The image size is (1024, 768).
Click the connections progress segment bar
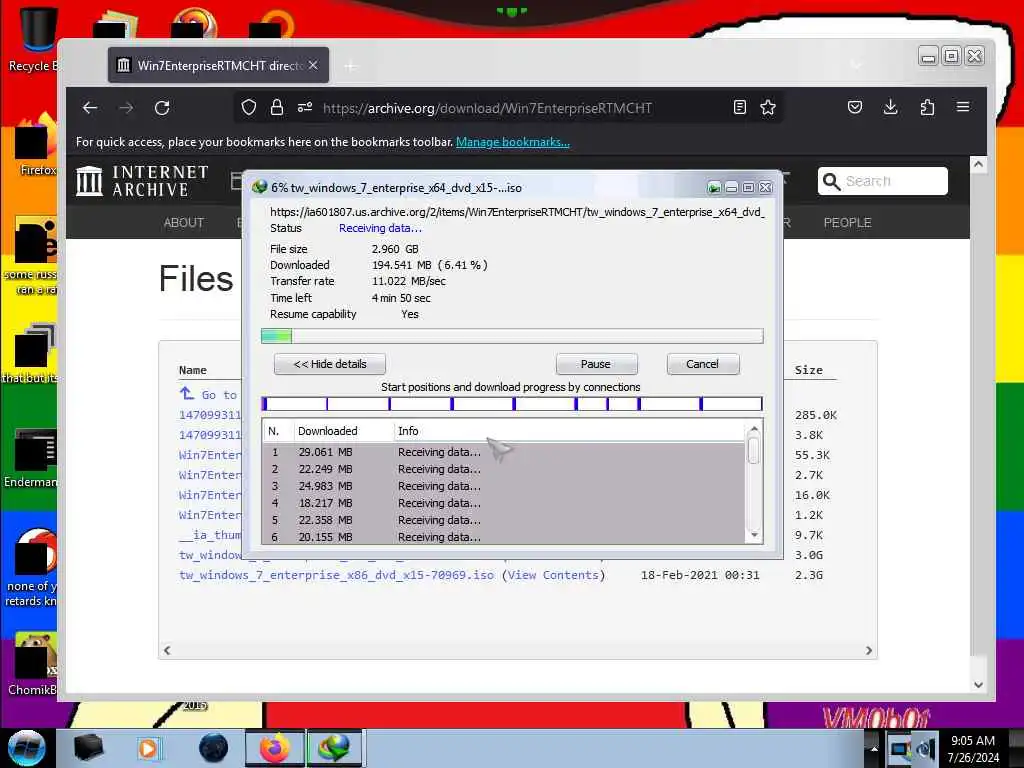point(512,404)
